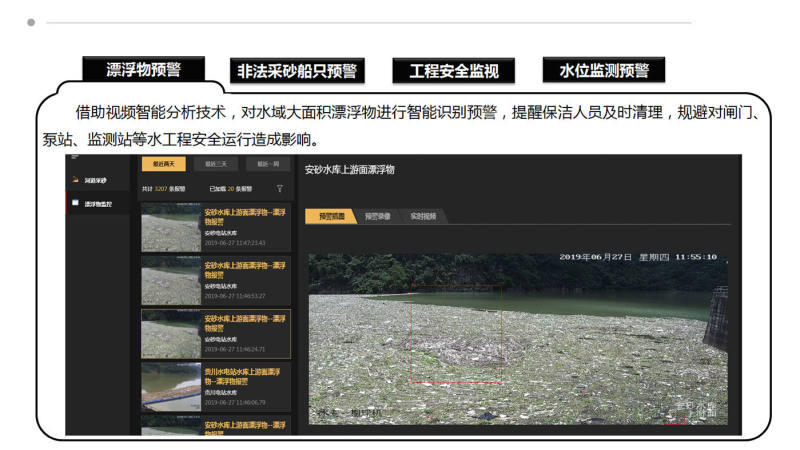Filter alerts by 最近三天

pyautogui.click(x=217, y=165)
